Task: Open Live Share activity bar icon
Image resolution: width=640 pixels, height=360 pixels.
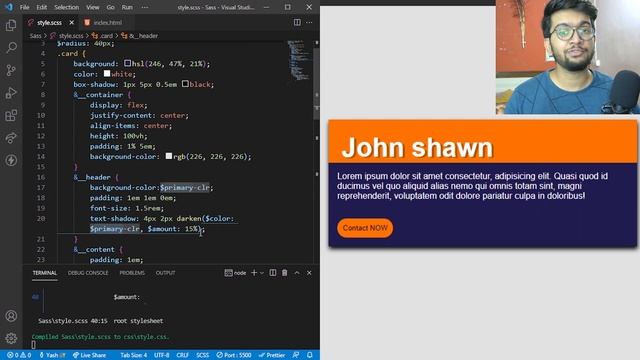Action: pyautogui.click(x=11, y=138)
